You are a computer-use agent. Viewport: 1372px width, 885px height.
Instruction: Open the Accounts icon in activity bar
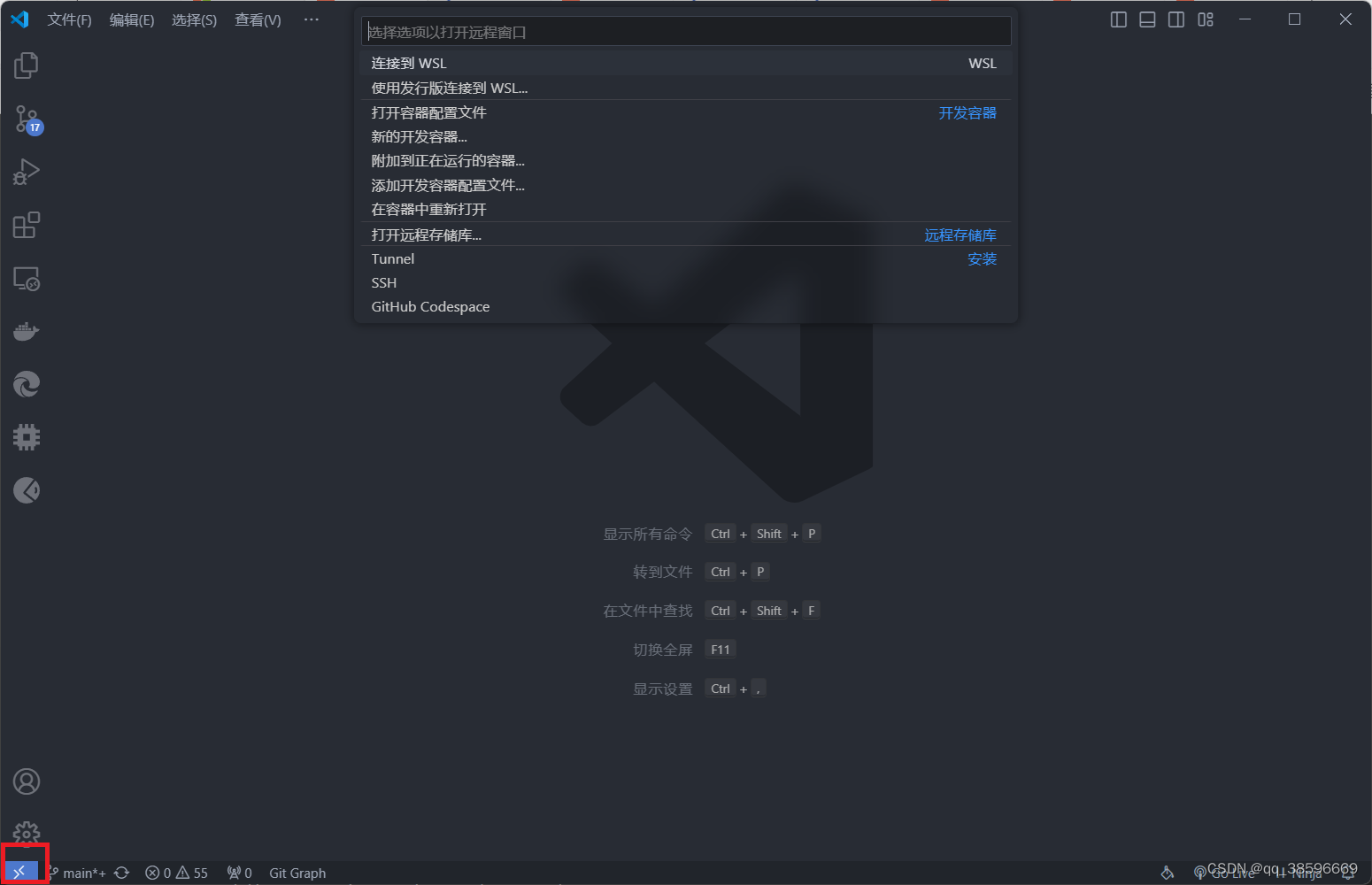(x=26, y=781)
